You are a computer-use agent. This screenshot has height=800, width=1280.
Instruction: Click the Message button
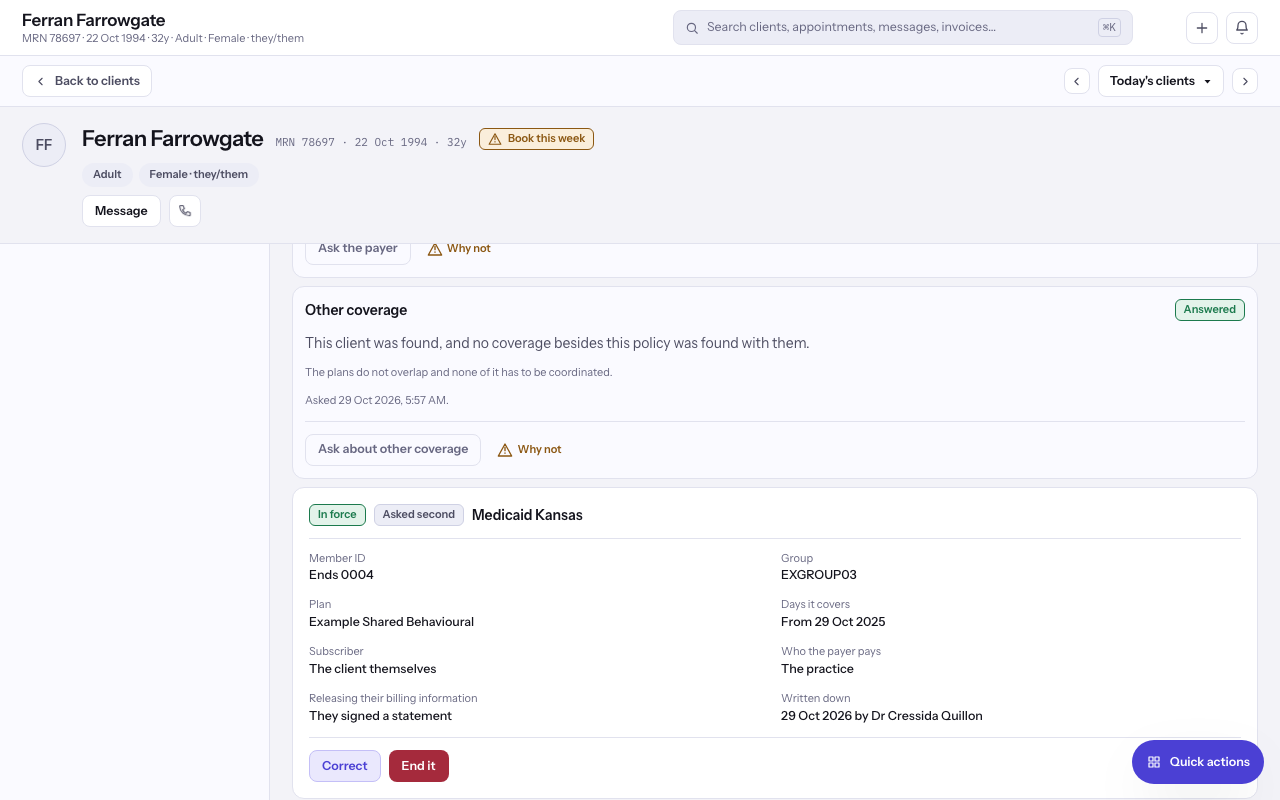click(121, 211)
